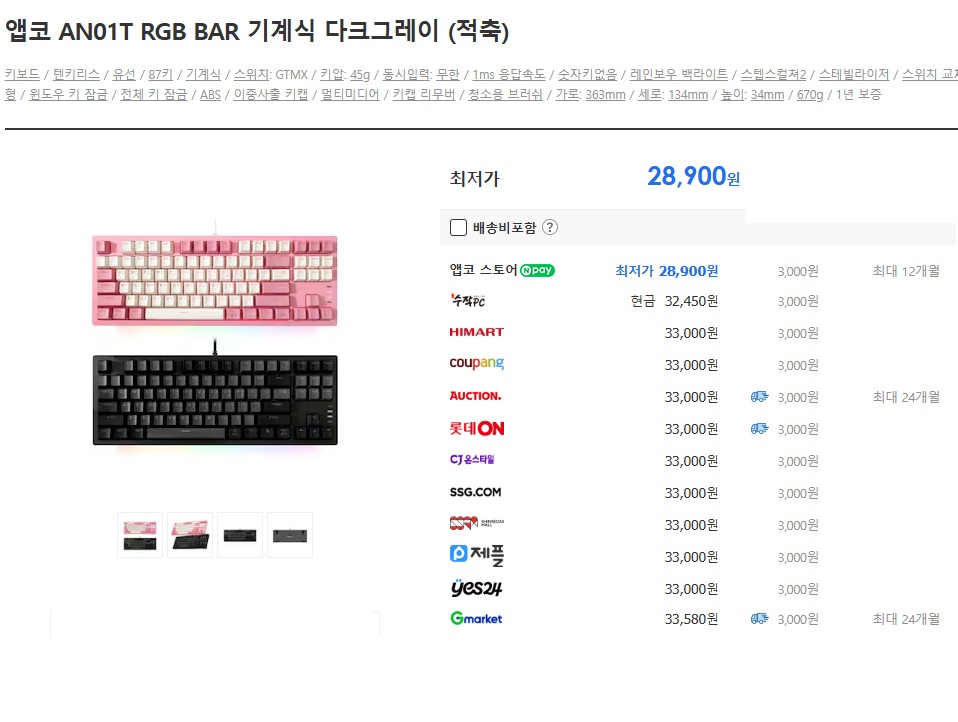
Task: Select fourth thumbnail of keyboard back
Action: tap(290, 535)
